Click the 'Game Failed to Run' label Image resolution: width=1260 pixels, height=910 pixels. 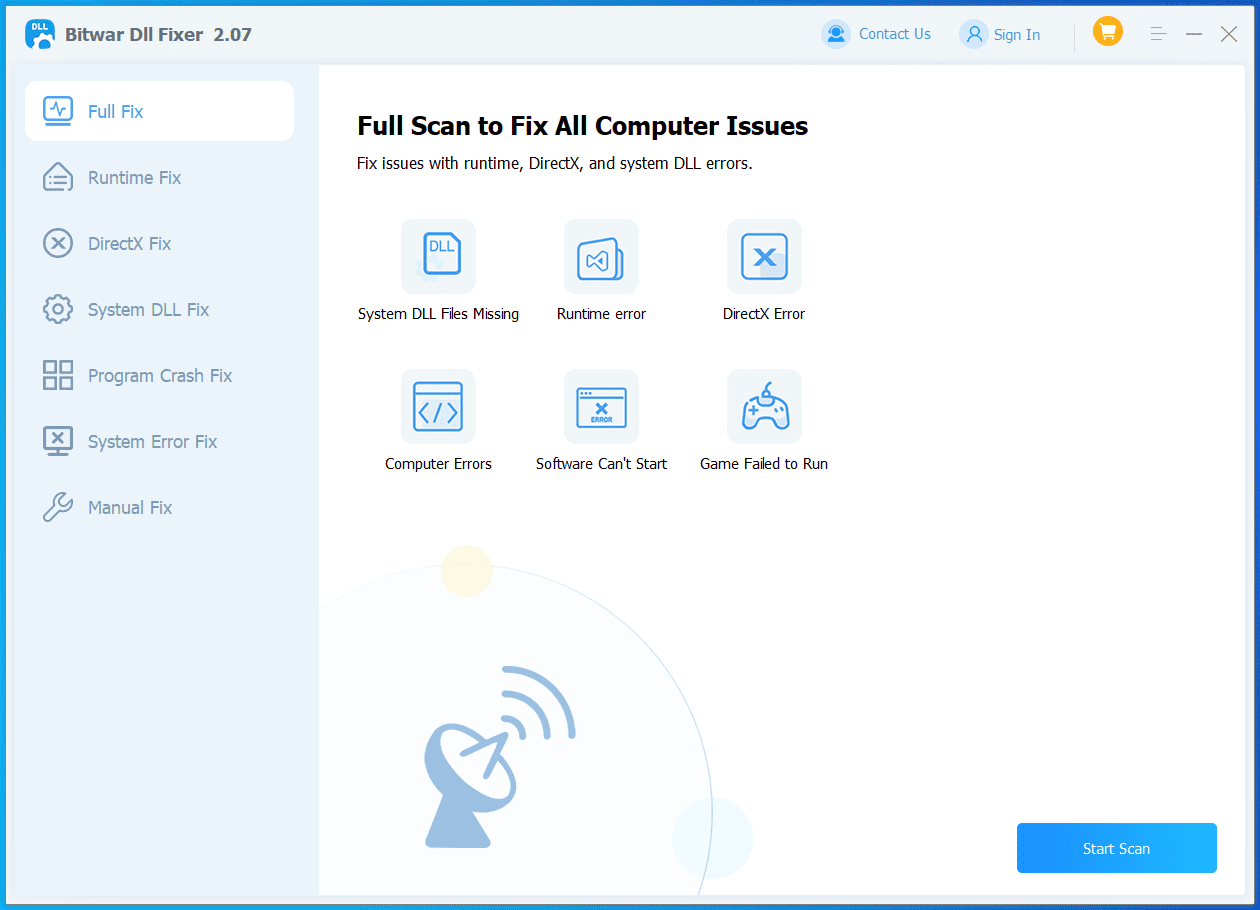[764, 464]
